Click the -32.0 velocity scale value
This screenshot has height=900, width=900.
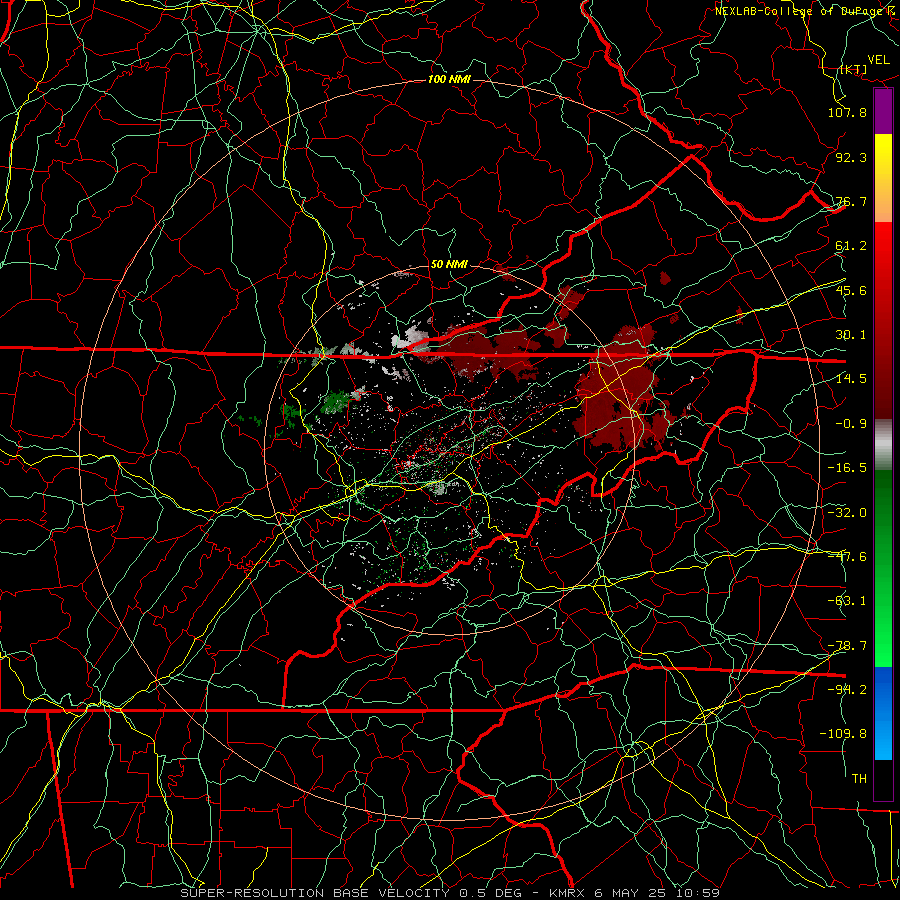pyautogui.click(x=847, y=513)
